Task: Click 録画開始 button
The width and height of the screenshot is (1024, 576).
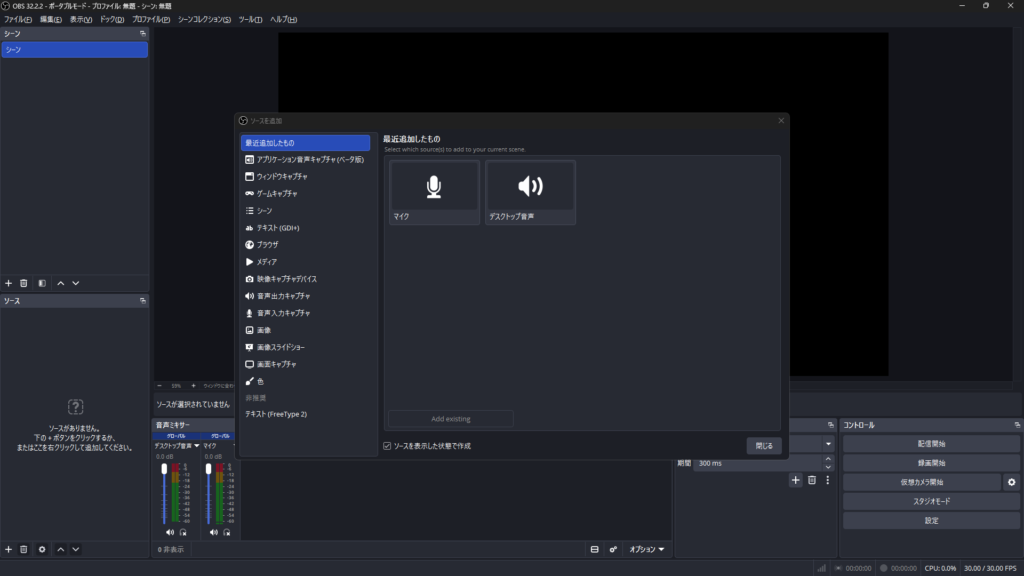Action: coord(931,462)
